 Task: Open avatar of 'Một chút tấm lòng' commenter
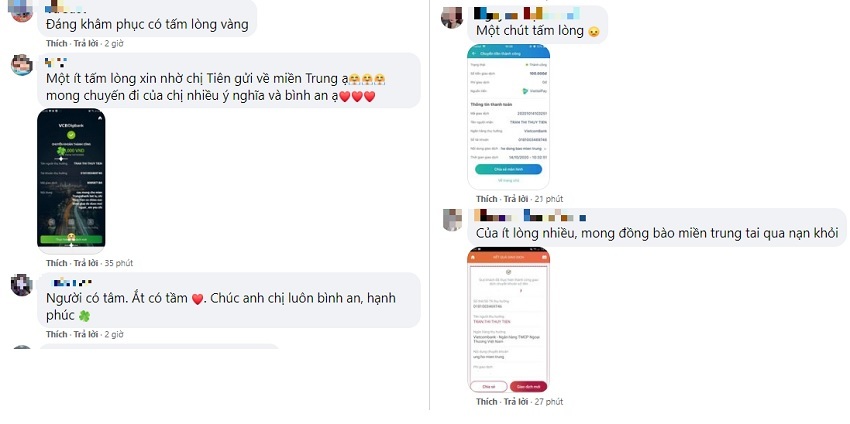452,18
